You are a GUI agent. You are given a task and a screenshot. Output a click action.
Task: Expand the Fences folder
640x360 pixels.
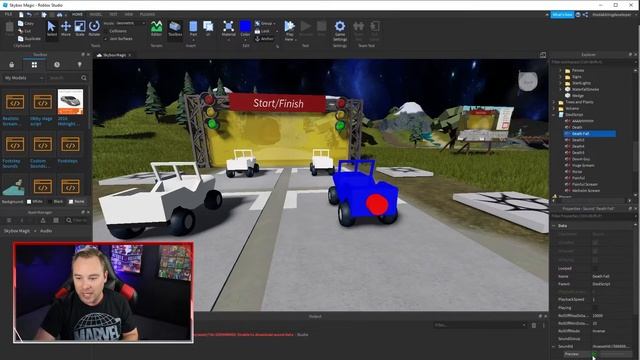[x=560, y=70]
